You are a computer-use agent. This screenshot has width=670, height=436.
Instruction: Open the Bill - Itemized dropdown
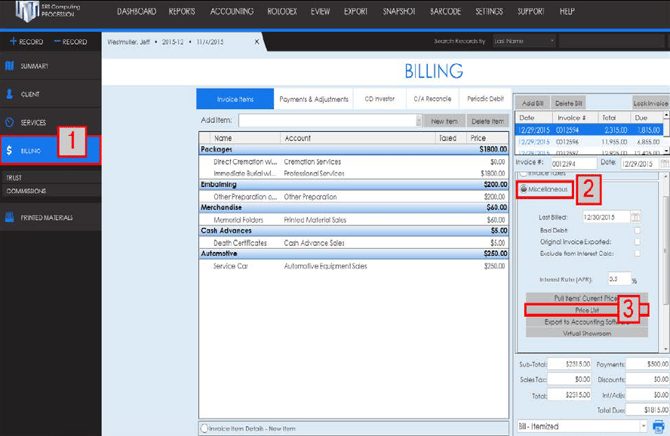(641, 427)
